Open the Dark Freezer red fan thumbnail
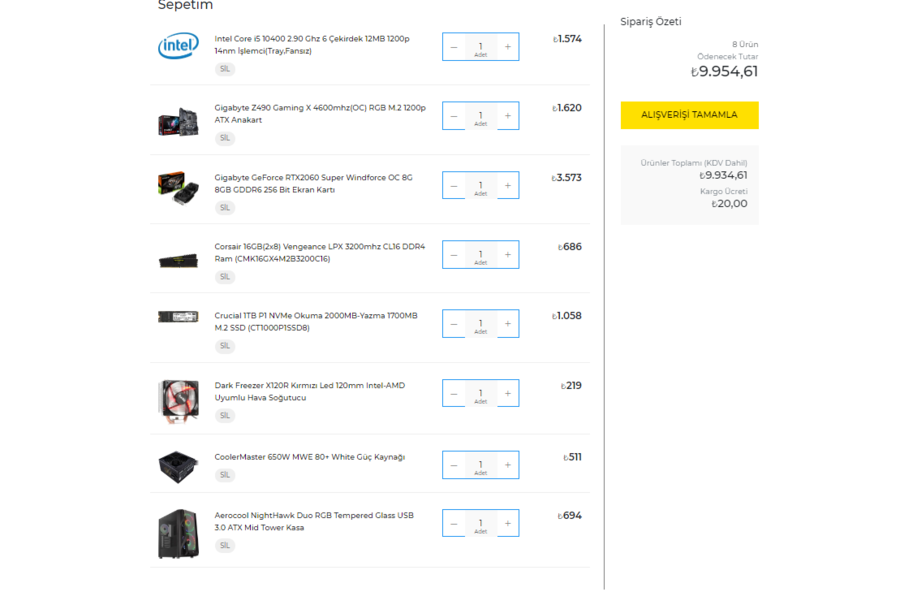This screenshot has height=592, width=900. [x=179, y=401]
